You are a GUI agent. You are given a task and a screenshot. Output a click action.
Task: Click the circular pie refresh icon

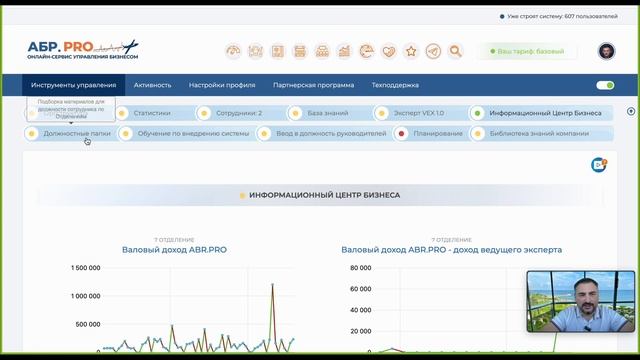[x=367, y=51]
